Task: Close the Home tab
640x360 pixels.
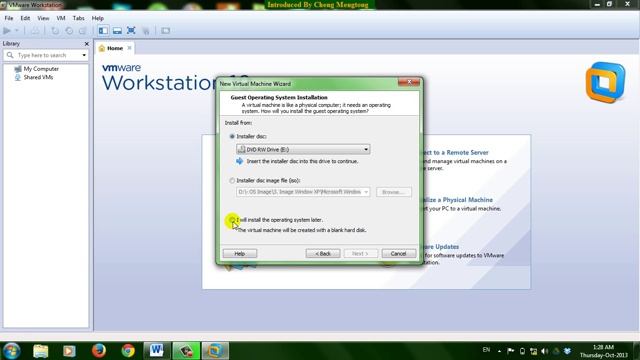Action: point(129,48)
